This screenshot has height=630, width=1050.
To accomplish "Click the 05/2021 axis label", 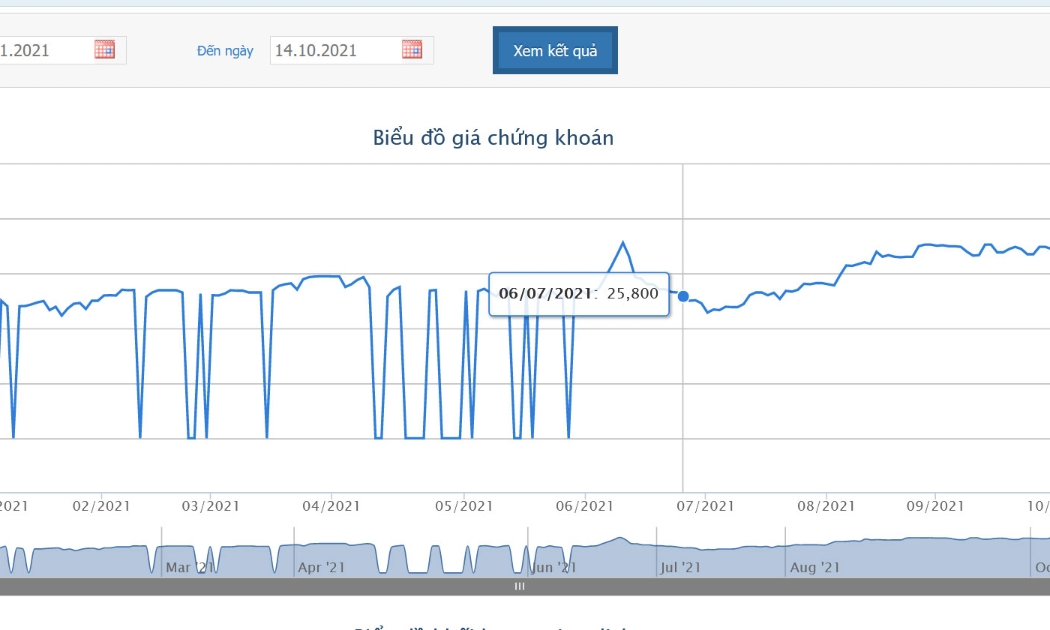I will click(464, 506).
